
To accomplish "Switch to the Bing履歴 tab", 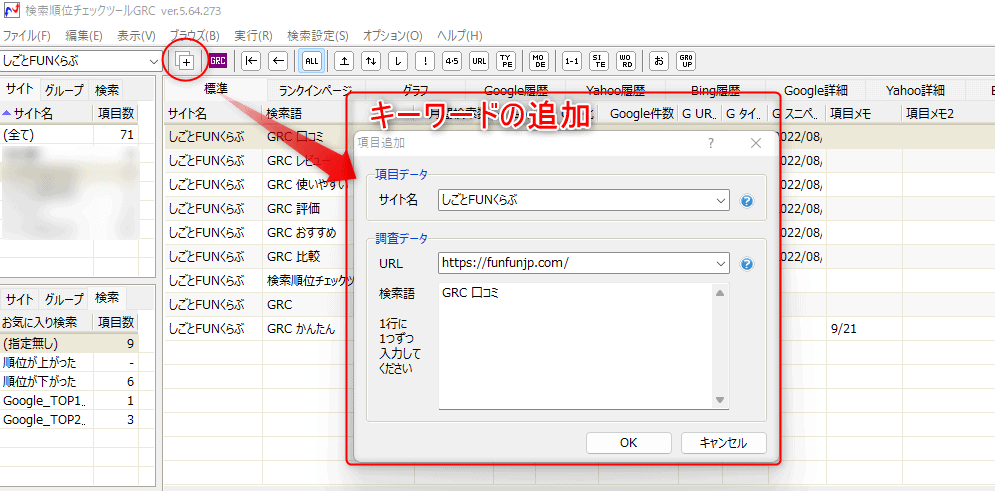I will (715, 91).
